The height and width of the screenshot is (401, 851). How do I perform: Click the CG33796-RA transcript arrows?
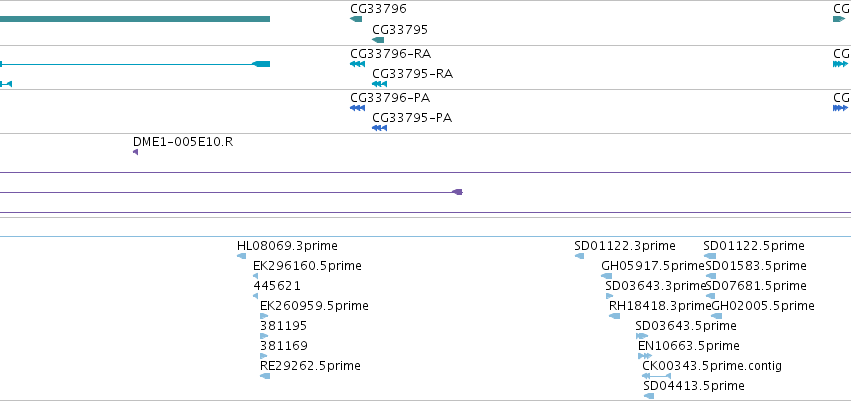click(357, 64)
